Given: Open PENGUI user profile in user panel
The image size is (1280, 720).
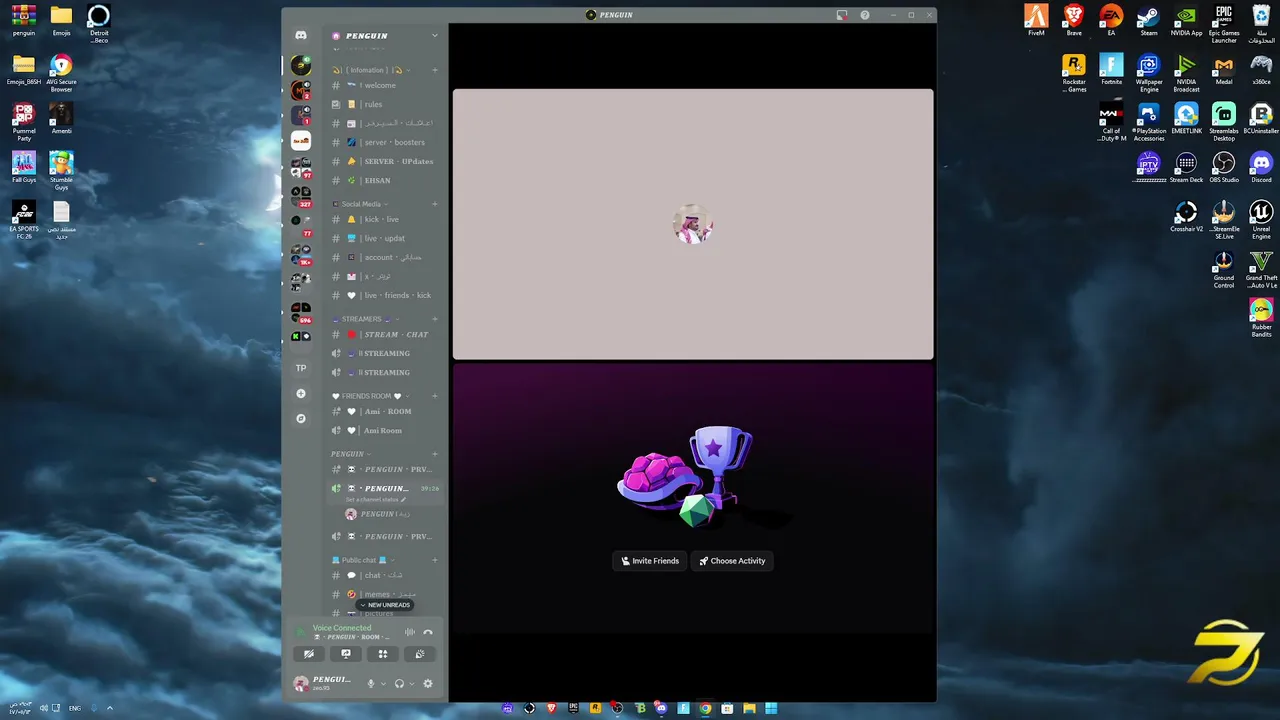Looking at the screenshot, I should (x=325, y=684).
